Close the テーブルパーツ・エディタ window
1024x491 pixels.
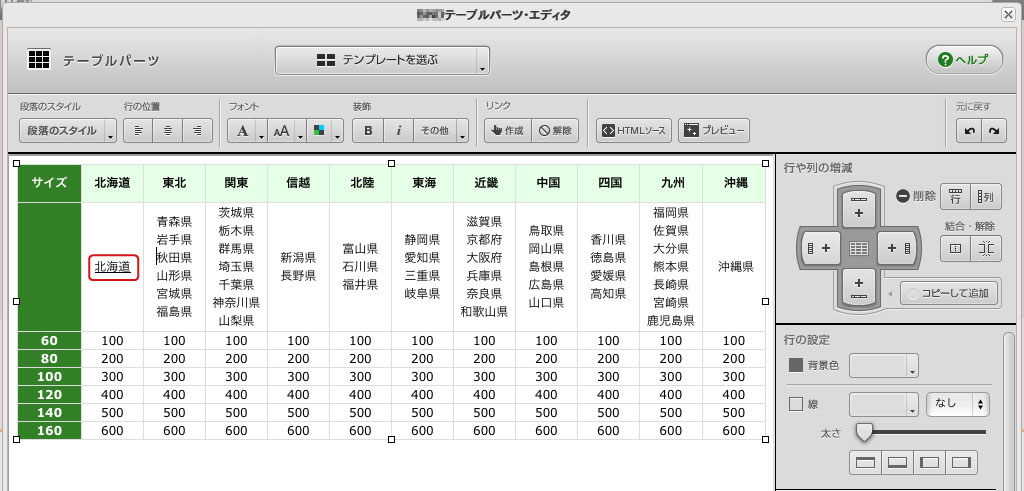[x=1008, y=14]
